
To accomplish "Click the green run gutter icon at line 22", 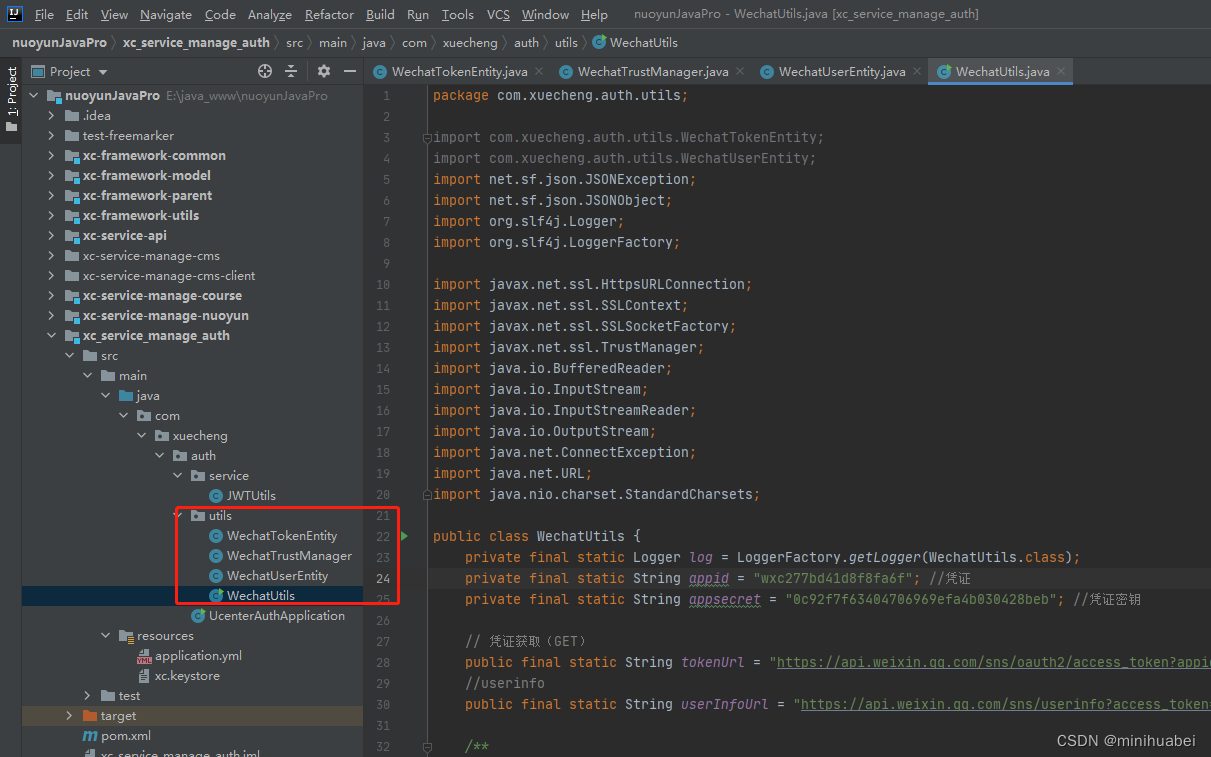I will tap(405, 536).
